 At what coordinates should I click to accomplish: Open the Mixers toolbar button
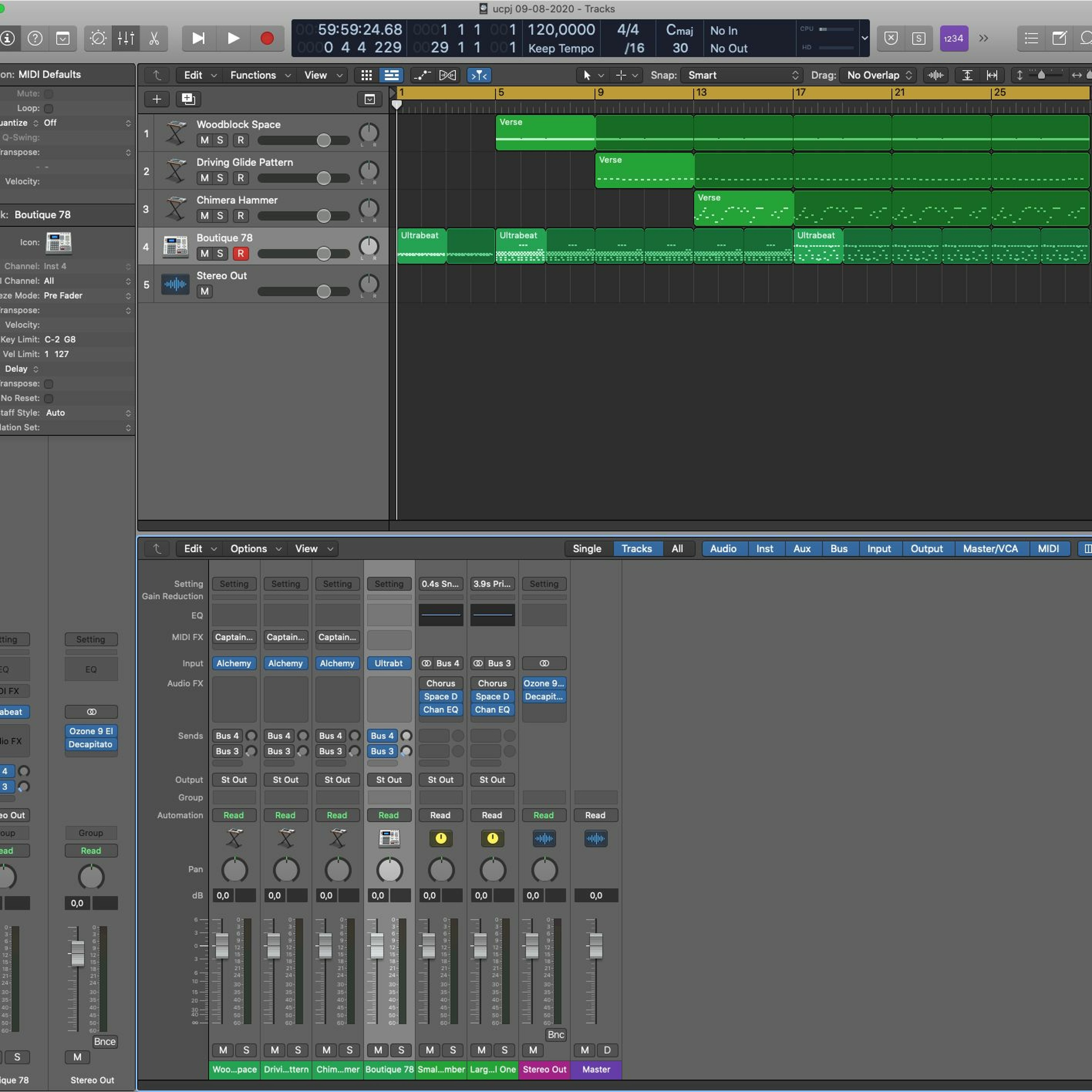[x=126, y=39]
